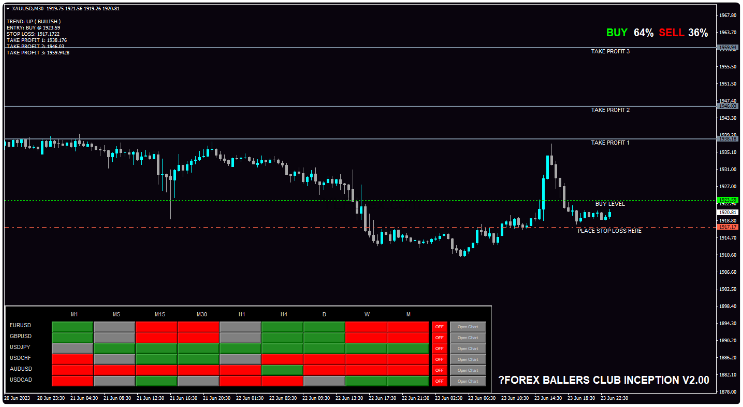Viewport: 743px width, 407px height.
Task: Open Chart for the USDCHF row
Action: pos(468,359)
